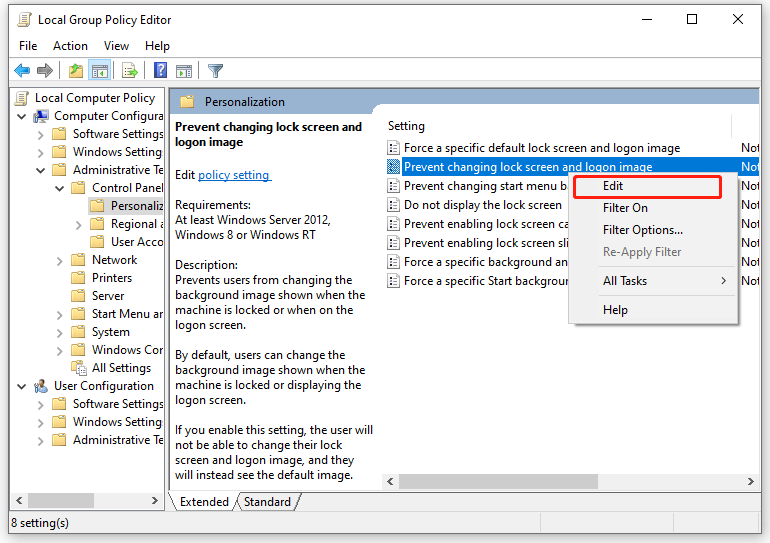Click icon beside Do not display the lock screen
The height and width of the screenshot is (543, 770).
point(393,205)
